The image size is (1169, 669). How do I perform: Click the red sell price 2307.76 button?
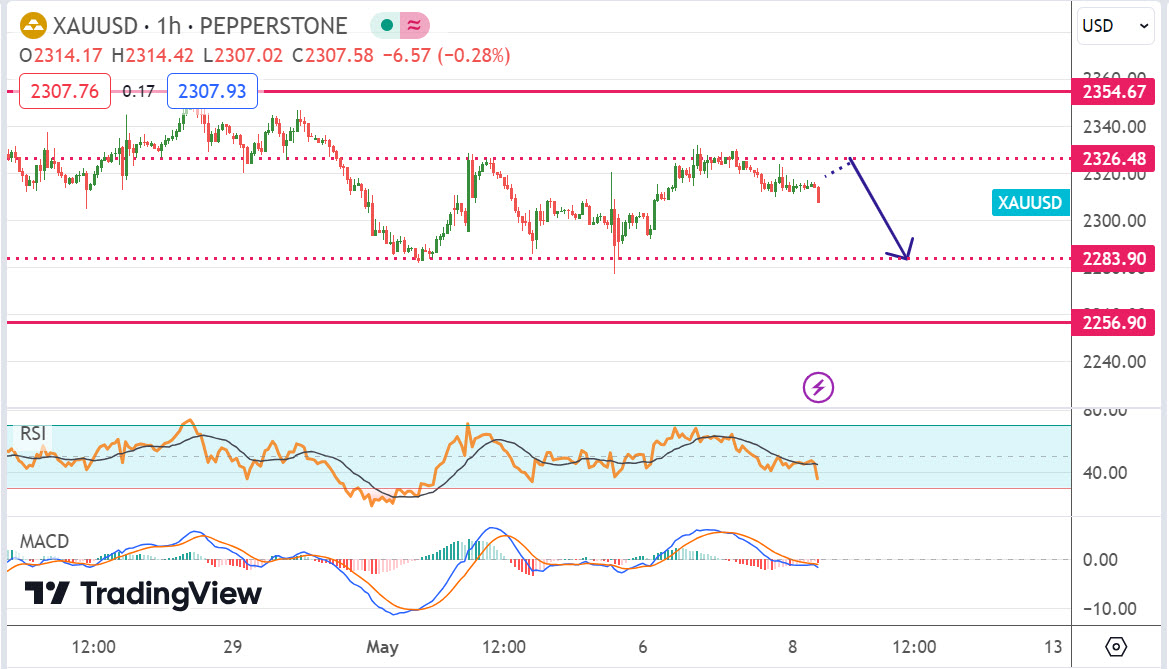(64, 92)
